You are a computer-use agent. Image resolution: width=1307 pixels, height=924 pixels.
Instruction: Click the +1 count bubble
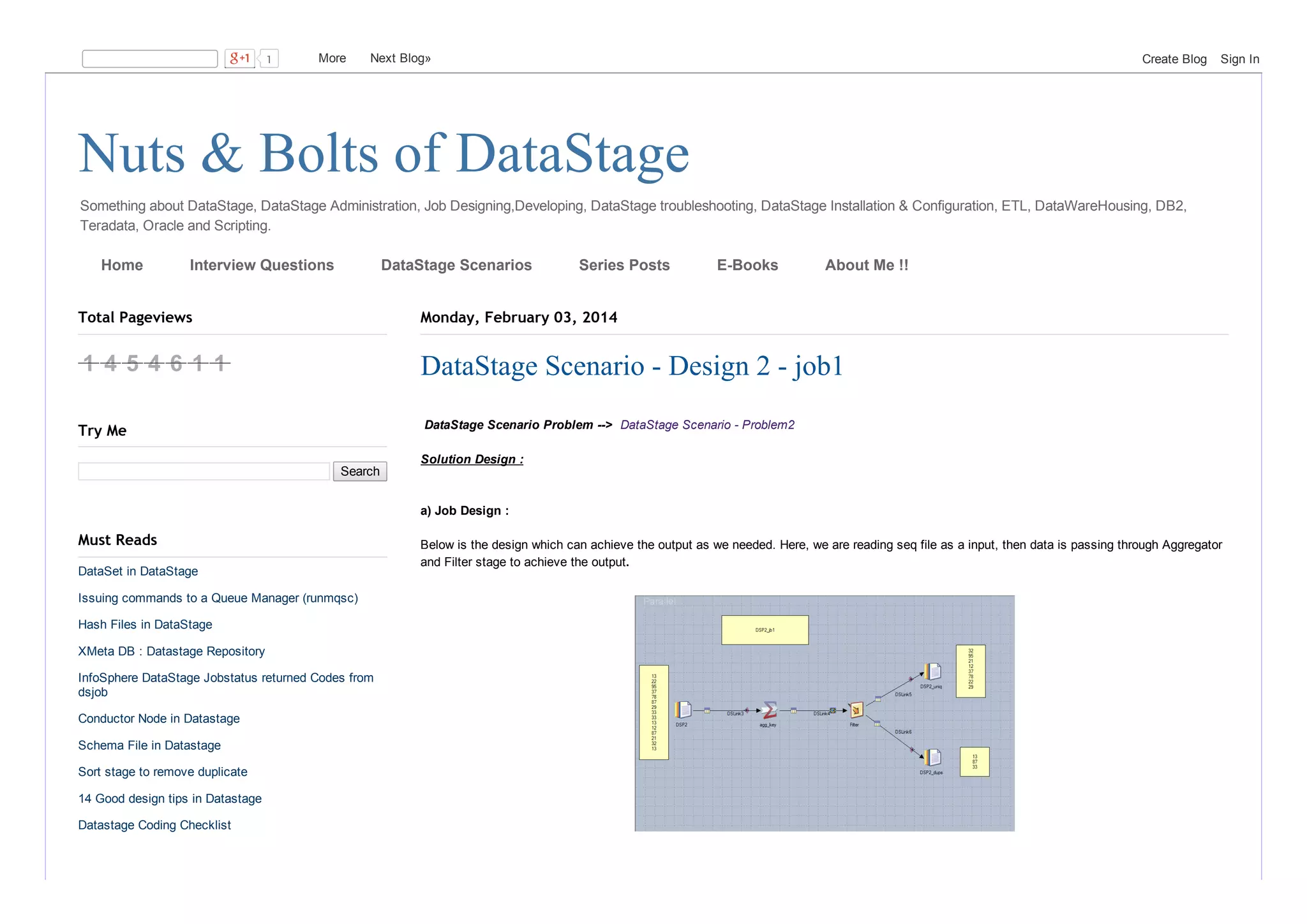(269, 59)
